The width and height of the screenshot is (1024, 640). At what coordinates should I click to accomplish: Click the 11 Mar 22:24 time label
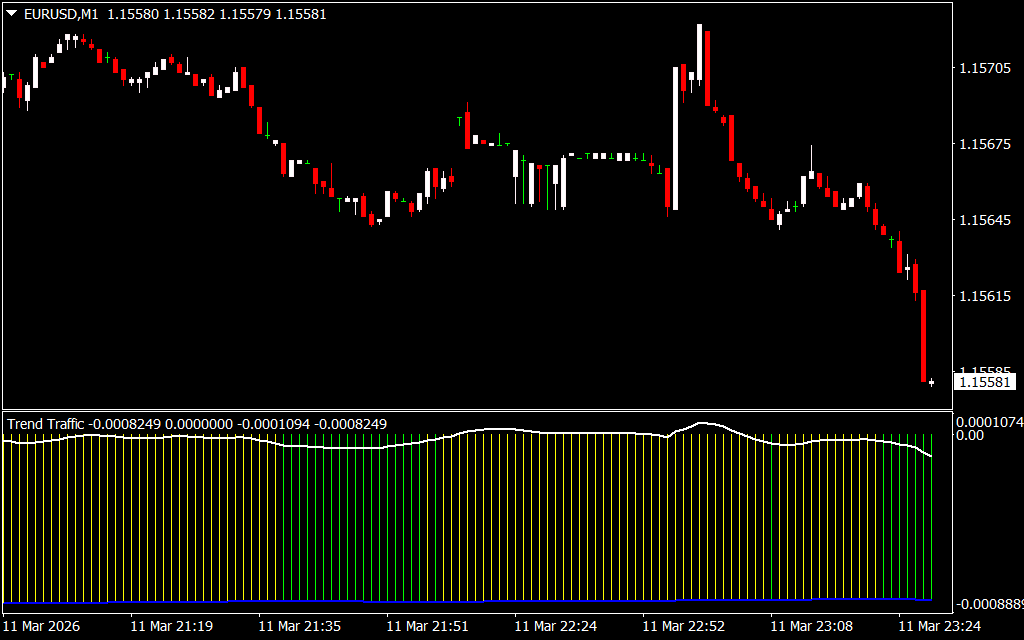(x=555, y=626)
